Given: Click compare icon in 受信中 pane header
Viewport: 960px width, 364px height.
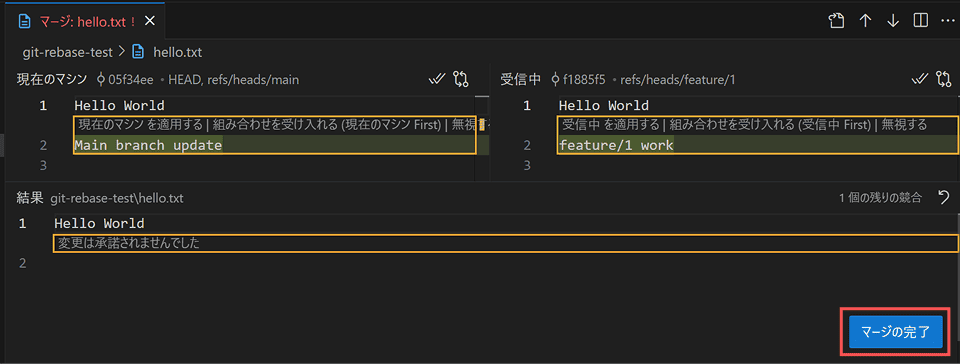Looking at the screenshot, I should click(944, 79).
